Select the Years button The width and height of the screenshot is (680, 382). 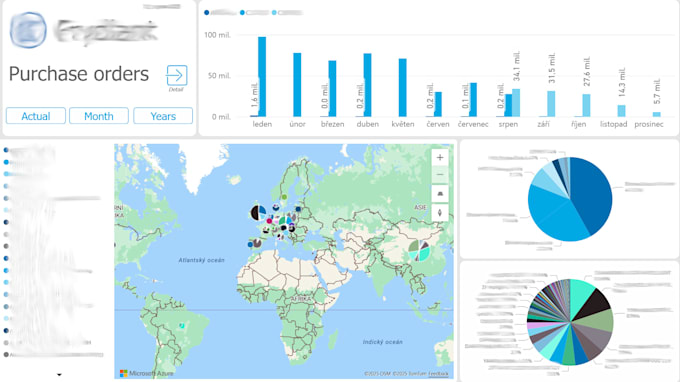[x=163, y=116]
